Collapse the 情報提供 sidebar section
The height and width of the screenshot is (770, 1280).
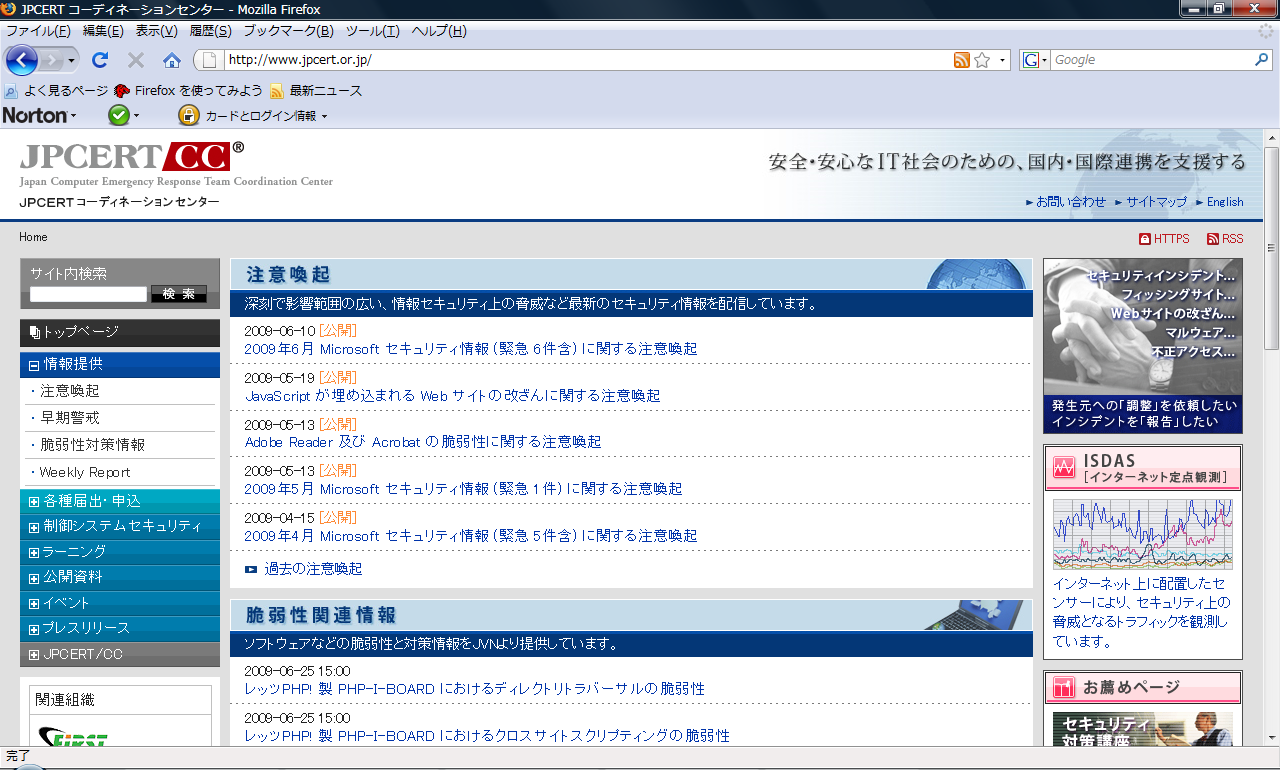[34, 365]
